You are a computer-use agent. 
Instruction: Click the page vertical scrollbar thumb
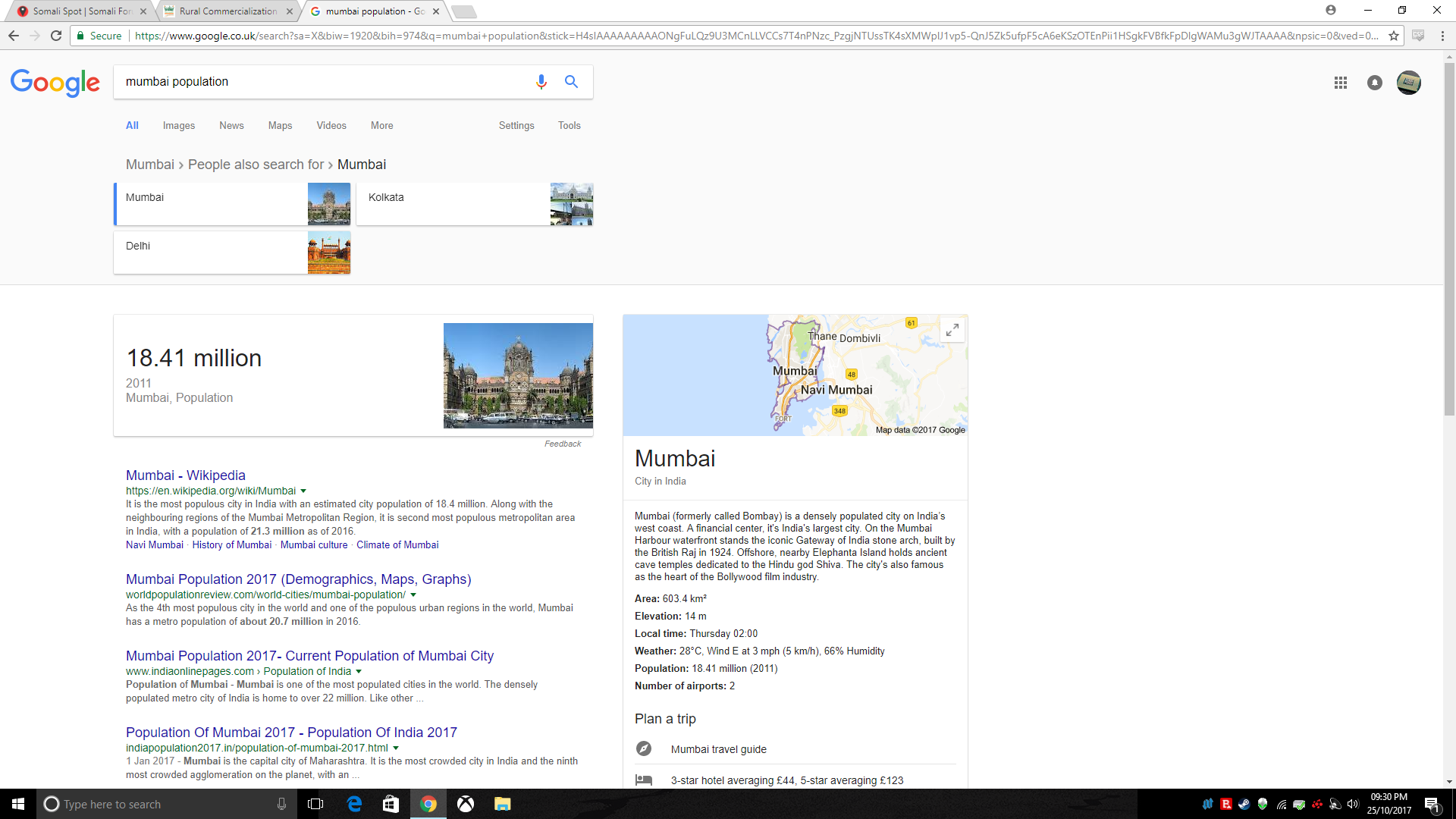point(1449,239)
